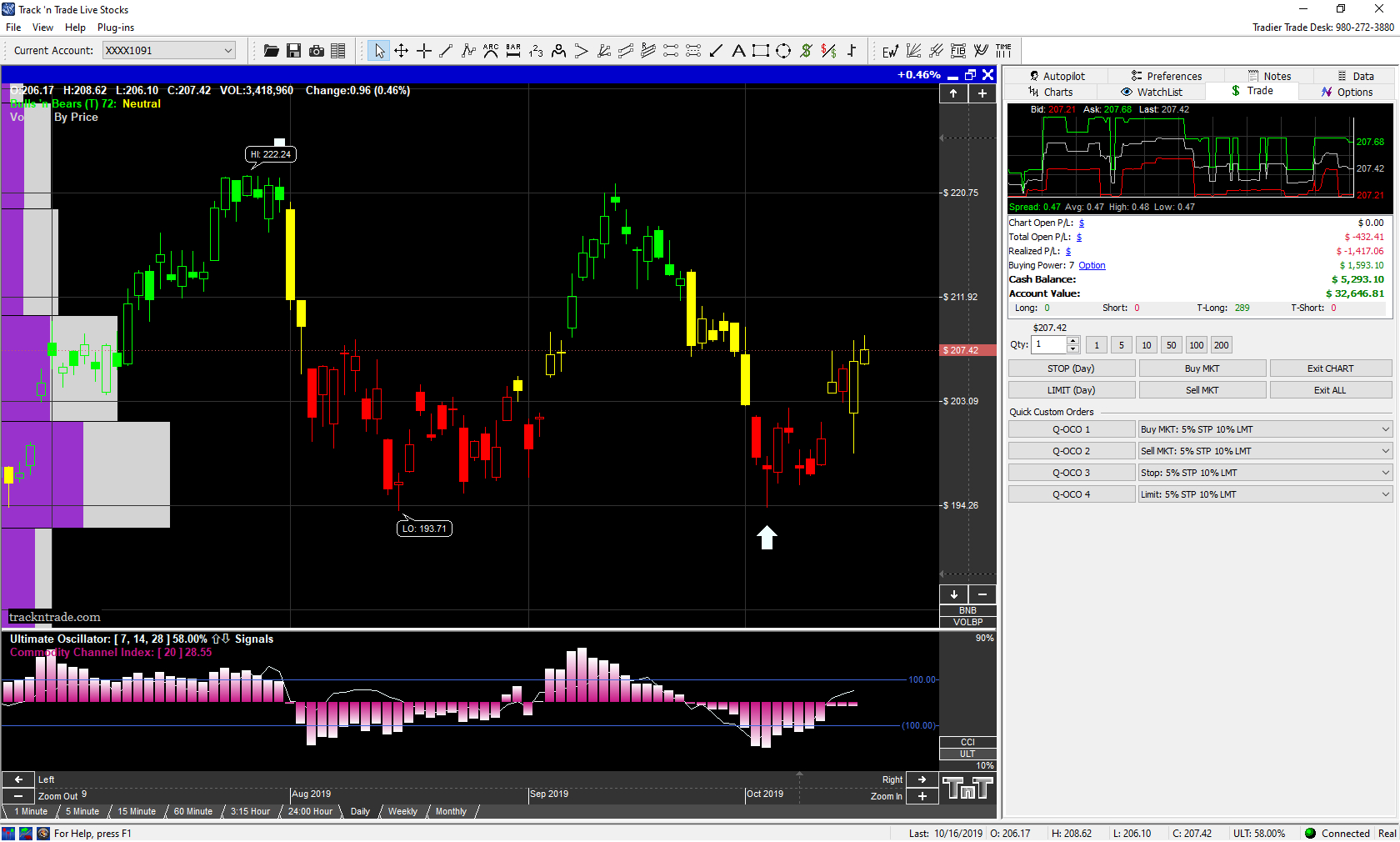
Task: Select the crosshair tool
Action: click(x=423, y=51)
